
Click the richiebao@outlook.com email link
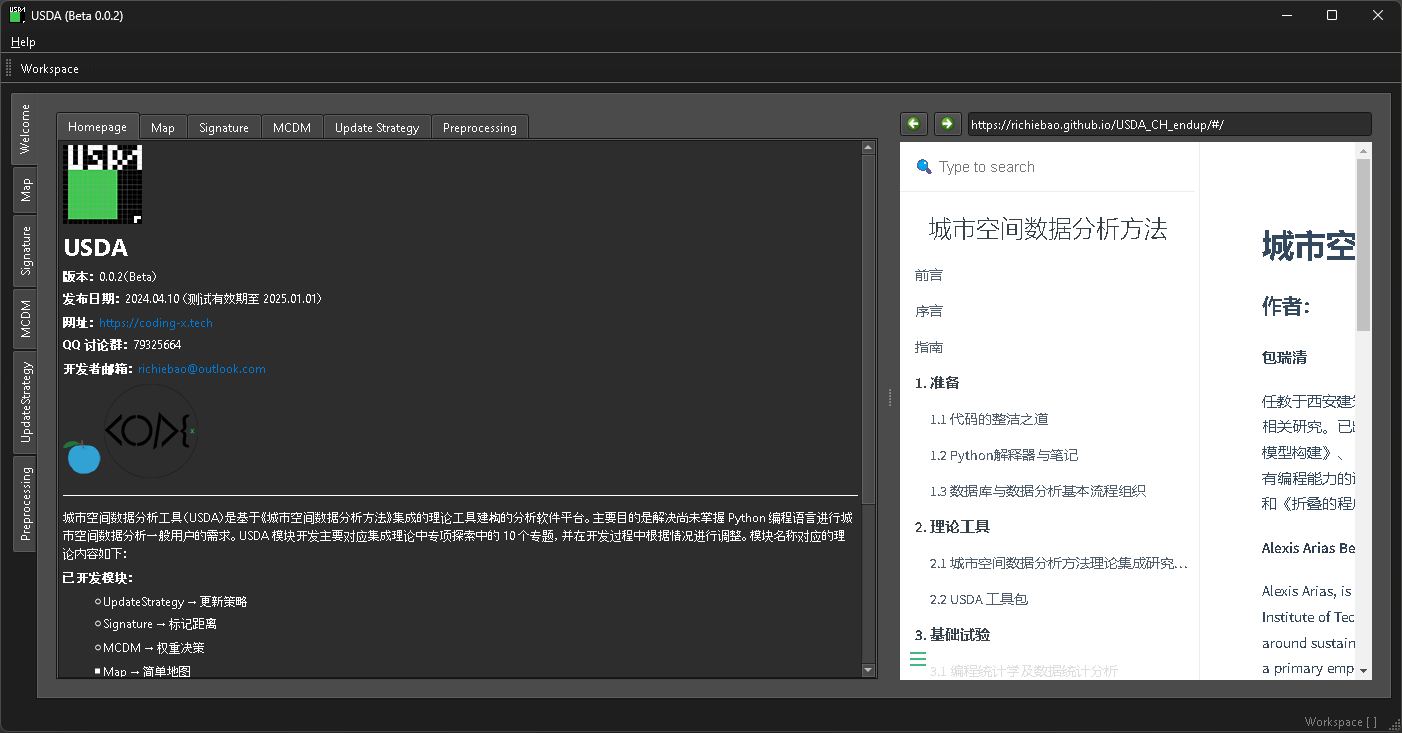coord(202,369)
